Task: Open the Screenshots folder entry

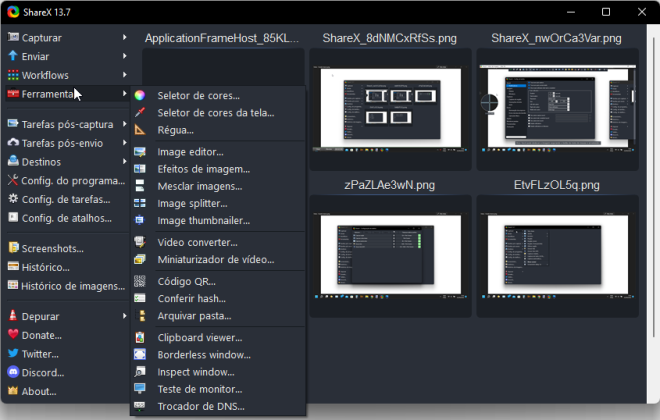Action: pos(67,248)
